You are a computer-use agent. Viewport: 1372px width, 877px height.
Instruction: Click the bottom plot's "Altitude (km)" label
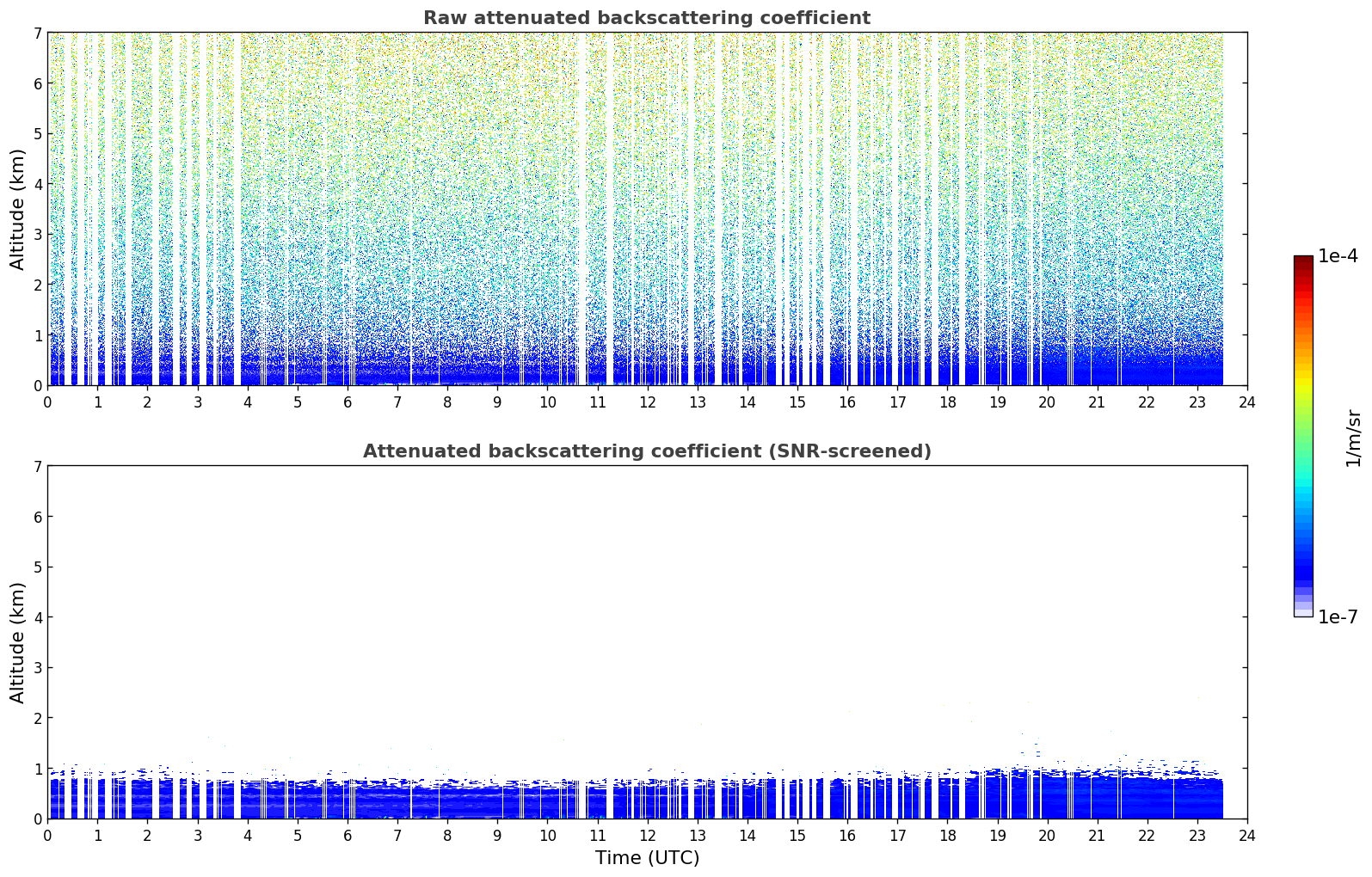click(18, 642)
